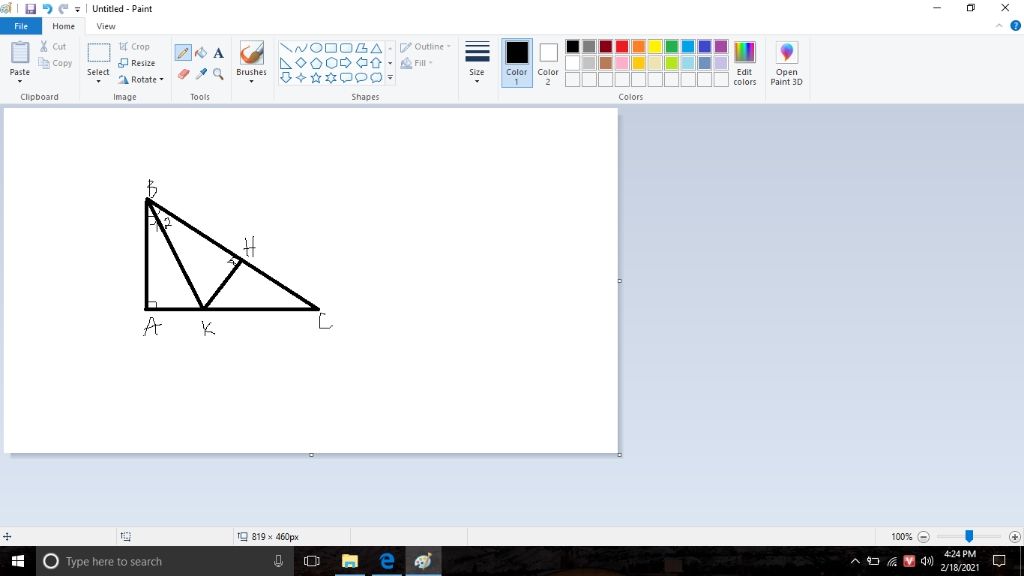Choose the Oval shape
This screenshot has width=1024, height=576.
(x=316, y=48)
